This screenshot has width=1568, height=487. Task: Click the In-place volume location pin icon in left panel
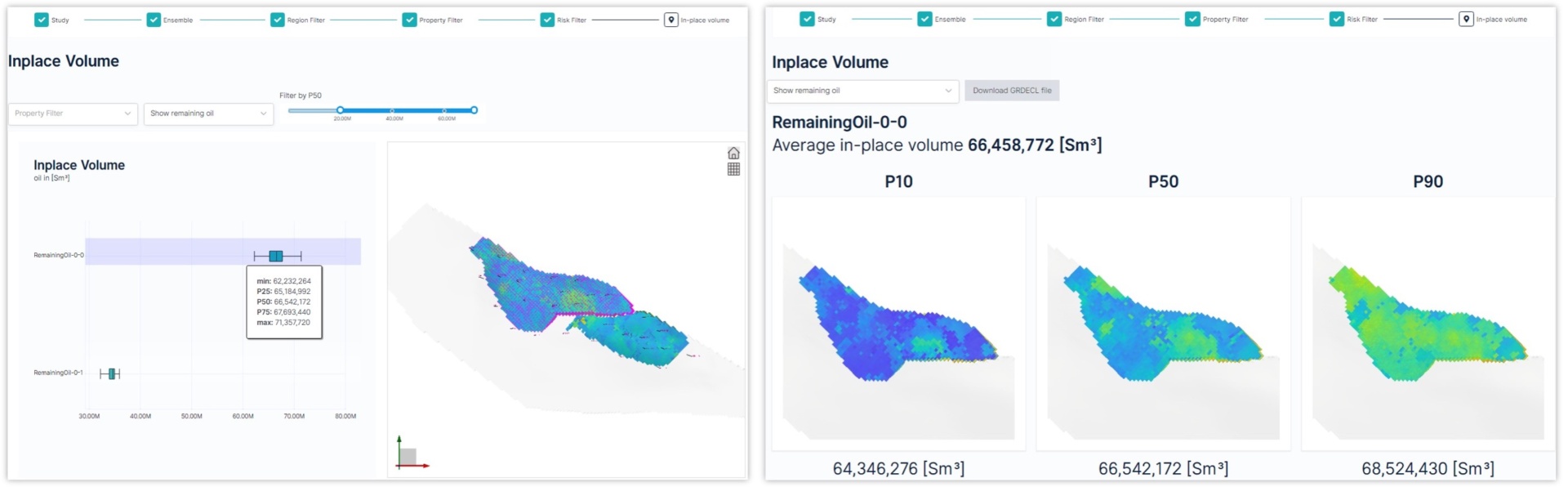click(x=670, y=20)
